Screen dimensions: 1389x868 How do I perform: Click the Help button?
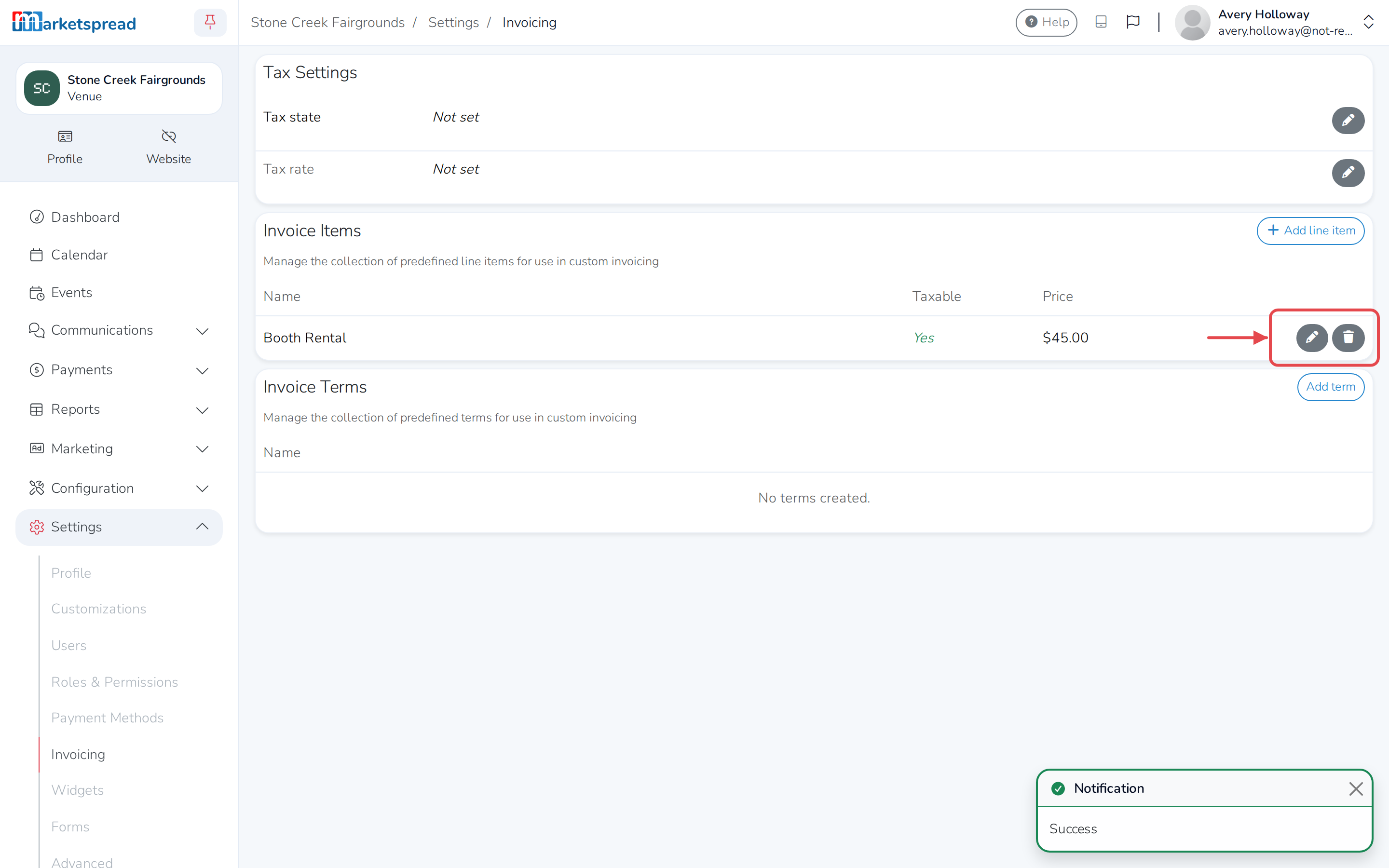(x=1046, y=22)
